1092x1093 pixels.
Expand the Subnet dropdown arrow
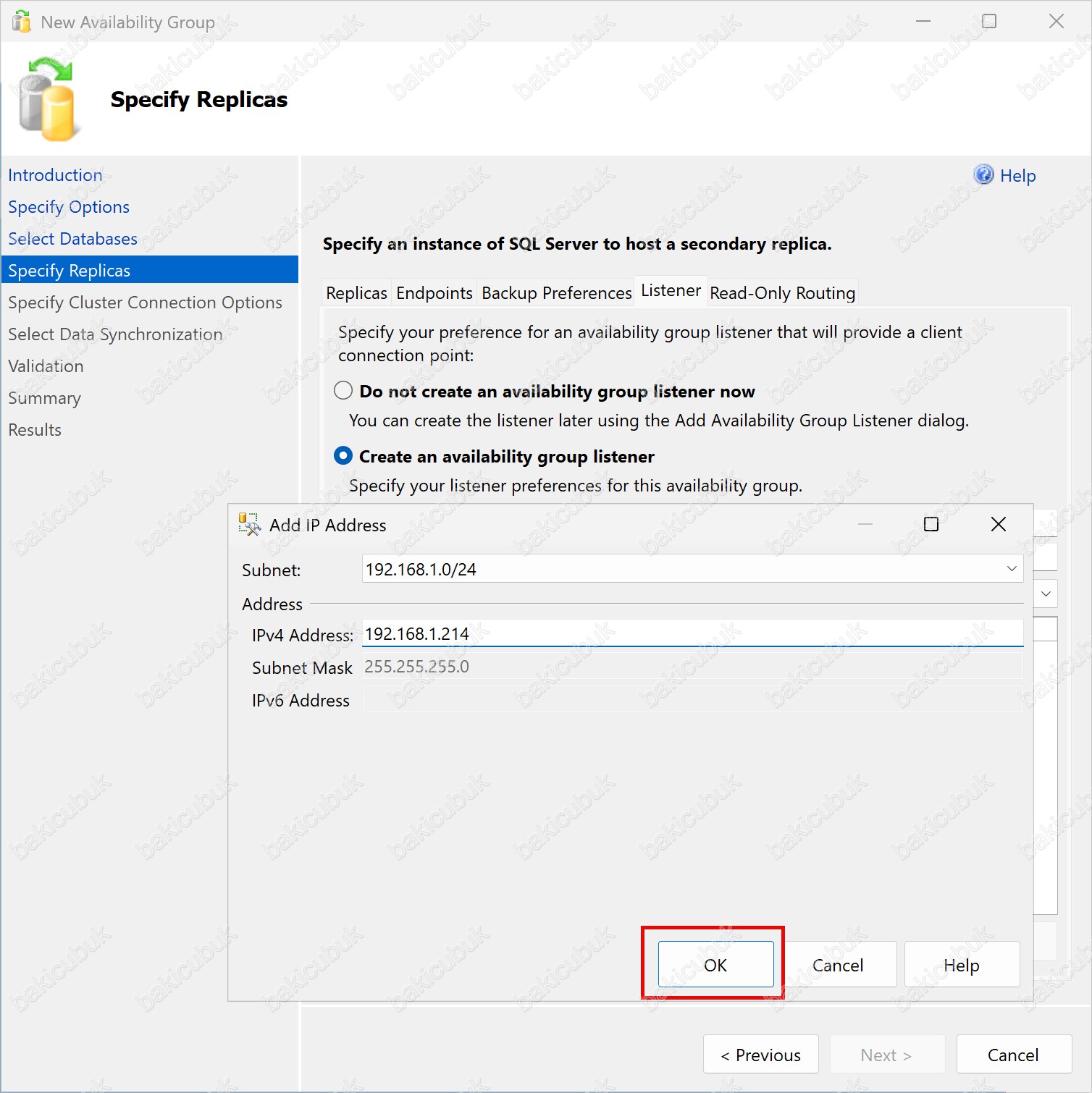(1011, 569)
